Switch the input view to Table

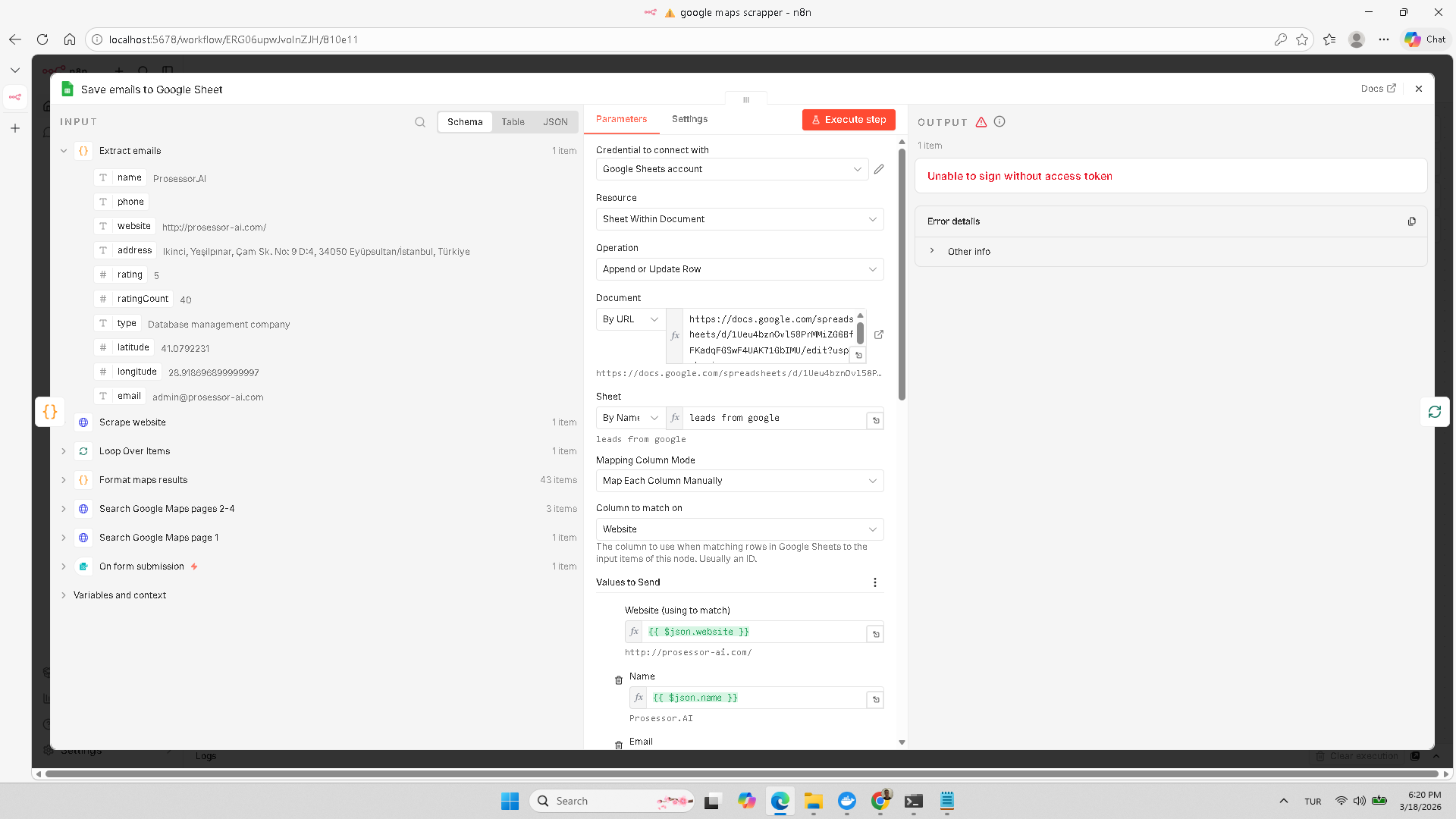(513, 122)
